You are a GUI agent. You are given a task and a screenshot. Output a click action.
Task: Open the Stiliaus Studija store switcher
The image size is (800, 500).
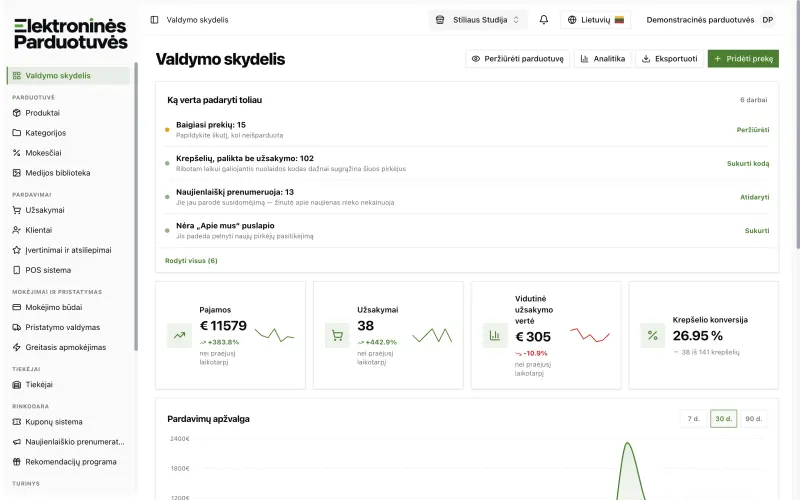tap(478, 20)
